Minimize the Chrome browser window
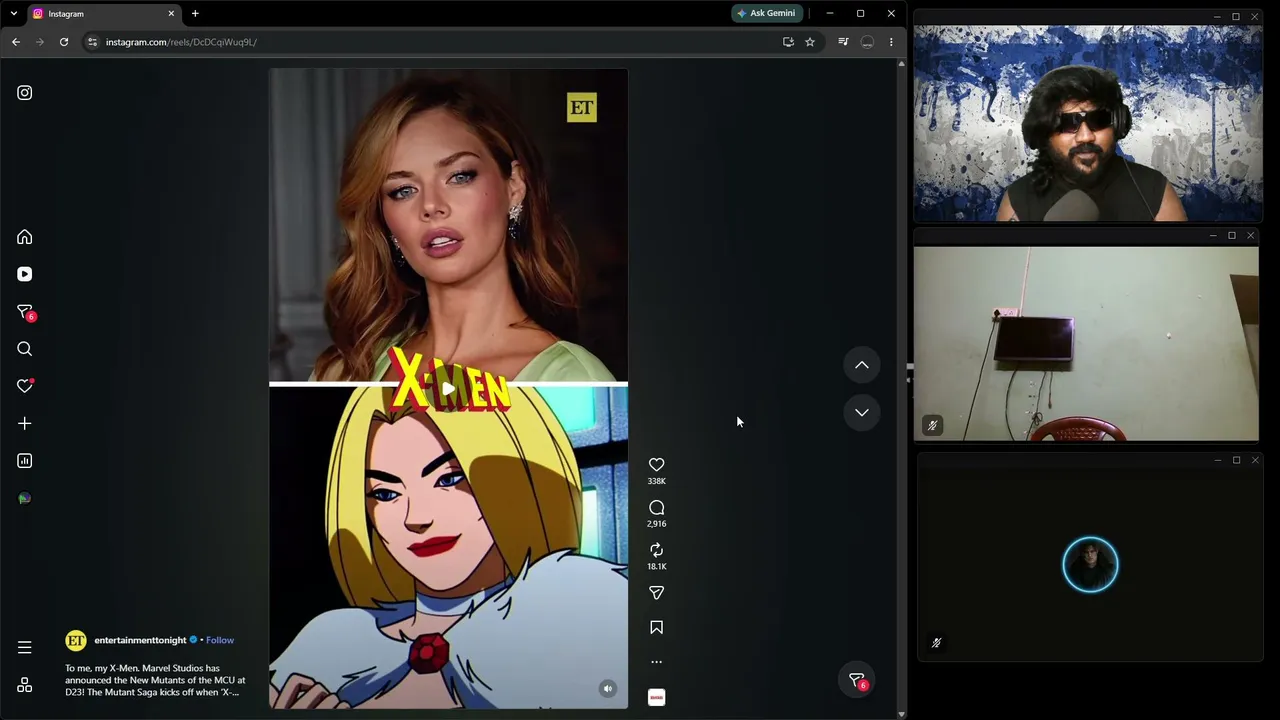 [x=830, y=14]
